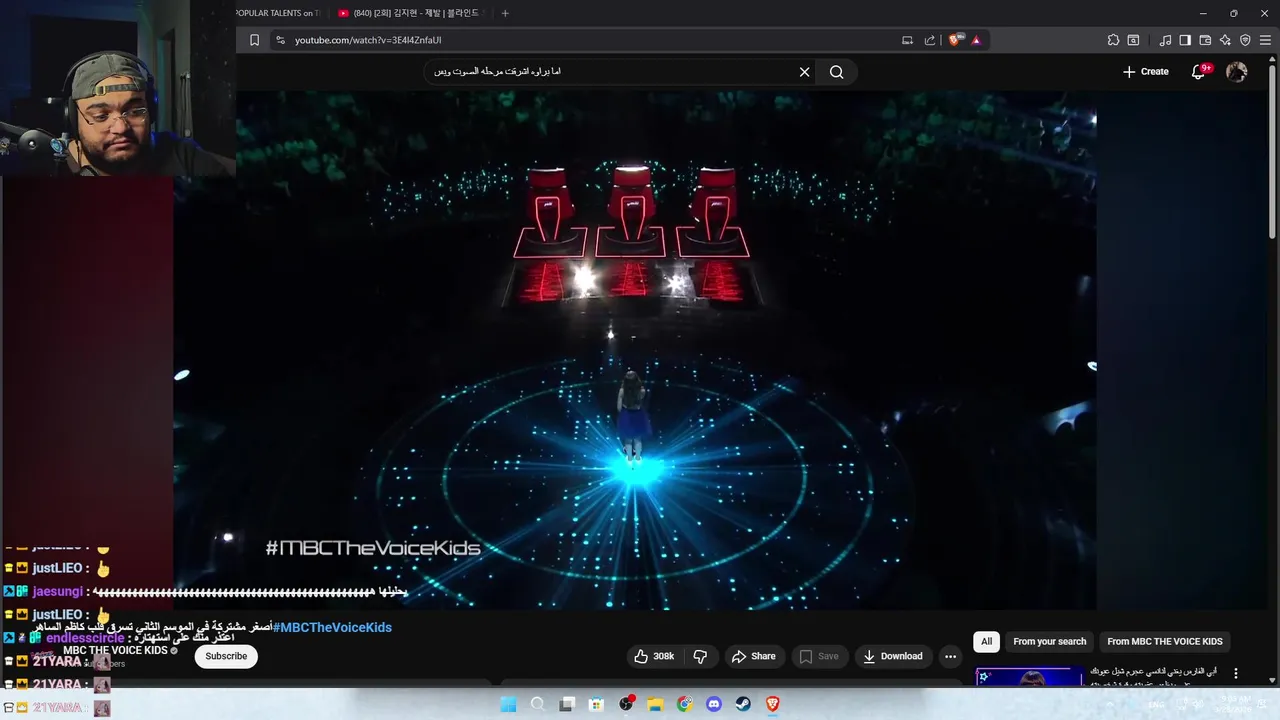Save the video to a playlist
Screen dimensions: 1280x720
pos(819,656)
